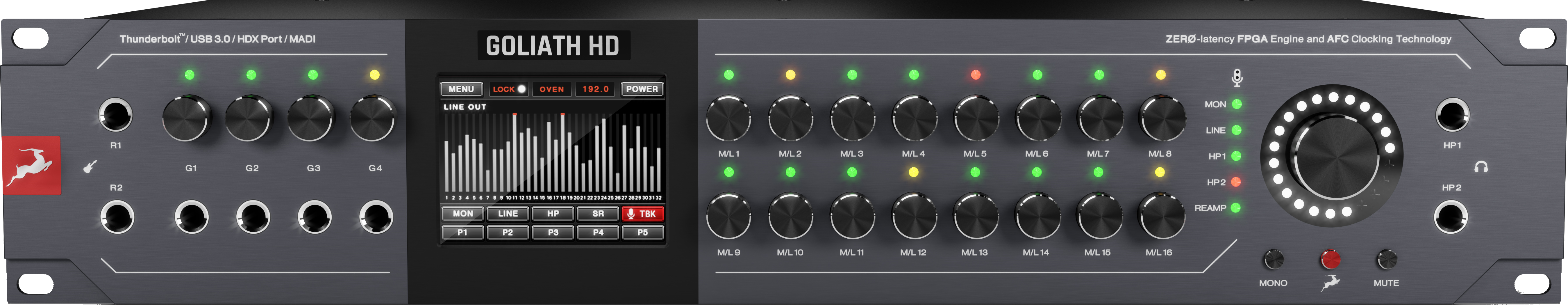Select preset P5
The width and height of the screenshot is (1568, 305).
point(642,233)
